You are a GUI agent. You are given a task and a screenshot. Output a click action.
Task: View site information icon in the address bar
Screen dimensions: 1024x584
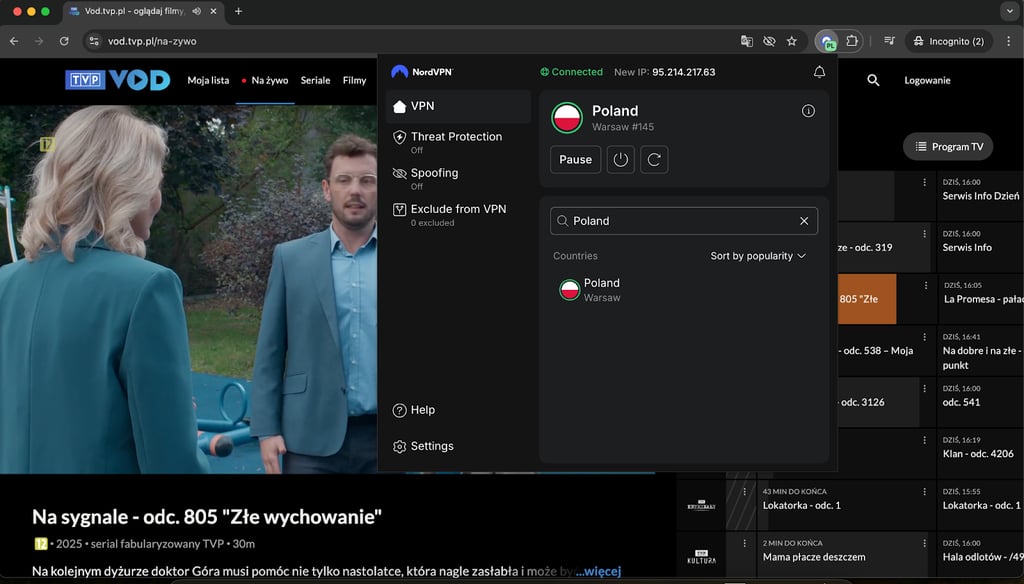coord(94,41)
